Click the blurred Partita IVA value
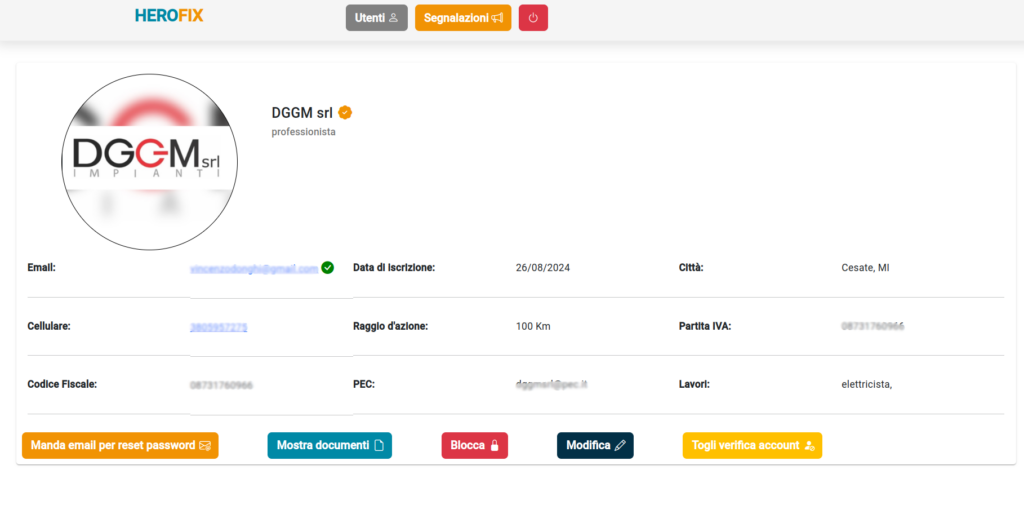The image size is (1024, 527). 873,326
